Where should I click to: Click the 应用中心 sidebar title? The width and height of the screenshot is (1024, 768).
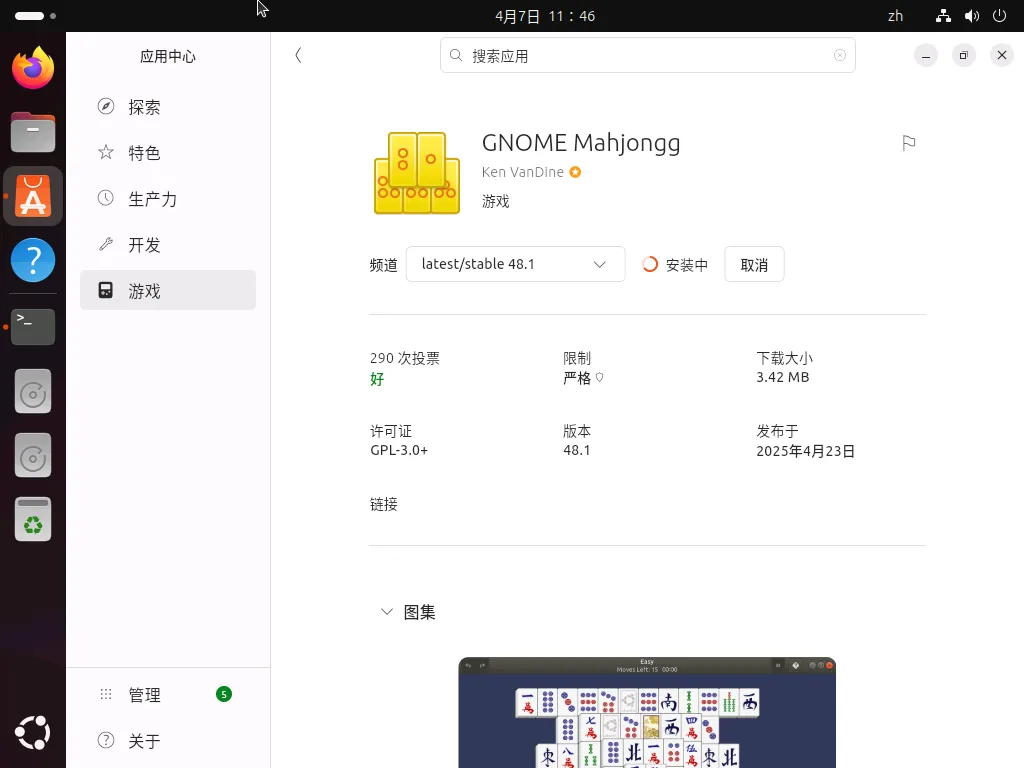168,56
